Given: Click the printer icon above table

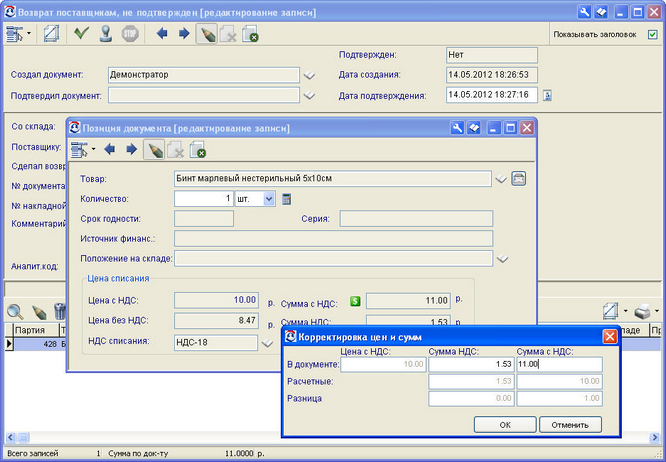Looking at the screenshot, I should click(642, 312).
